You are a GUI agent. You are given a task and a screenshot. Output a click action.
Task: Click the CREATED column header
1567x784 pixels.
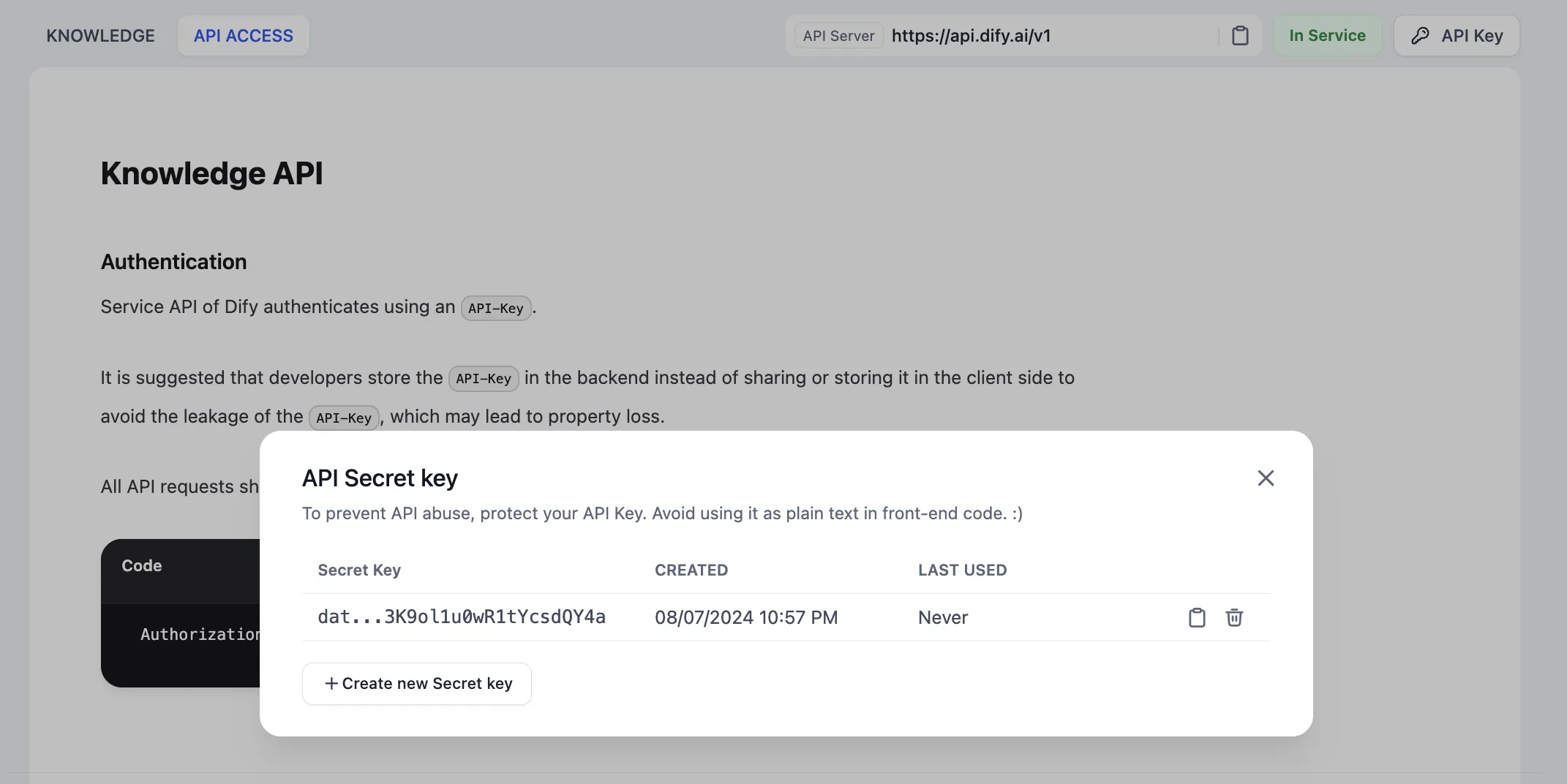[691, 570]
